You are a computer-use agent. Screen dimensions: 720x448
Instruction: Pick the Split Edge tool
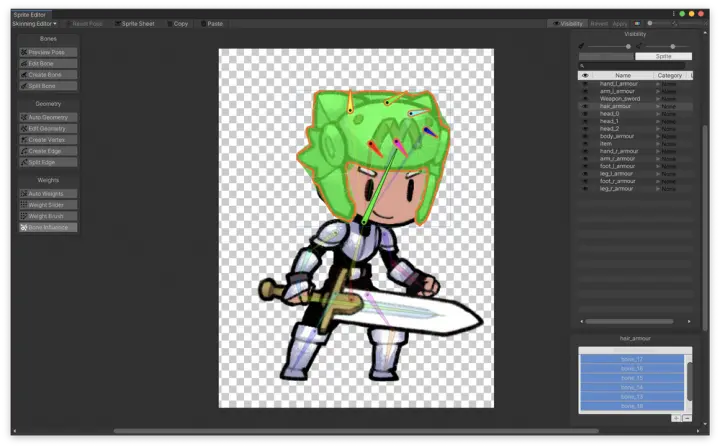[x=48, y=162]
